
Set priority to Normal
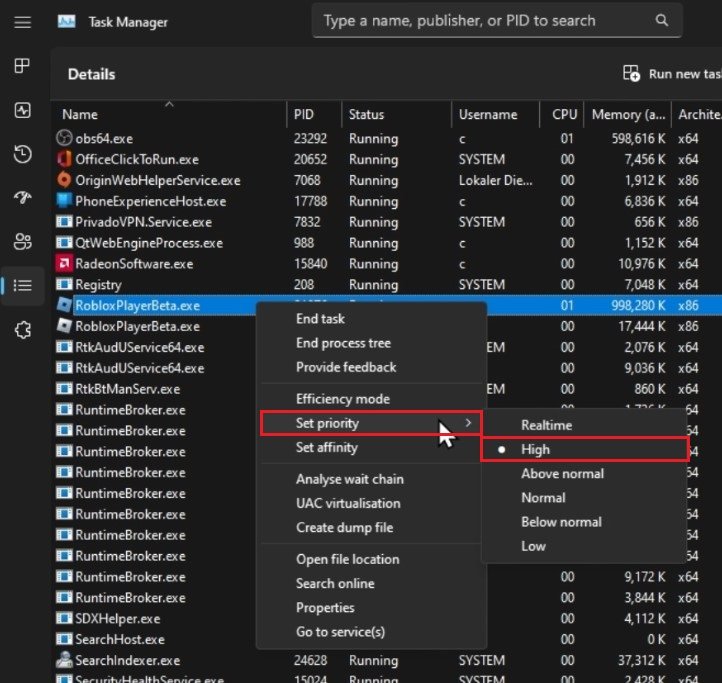(x=585, y=498)
